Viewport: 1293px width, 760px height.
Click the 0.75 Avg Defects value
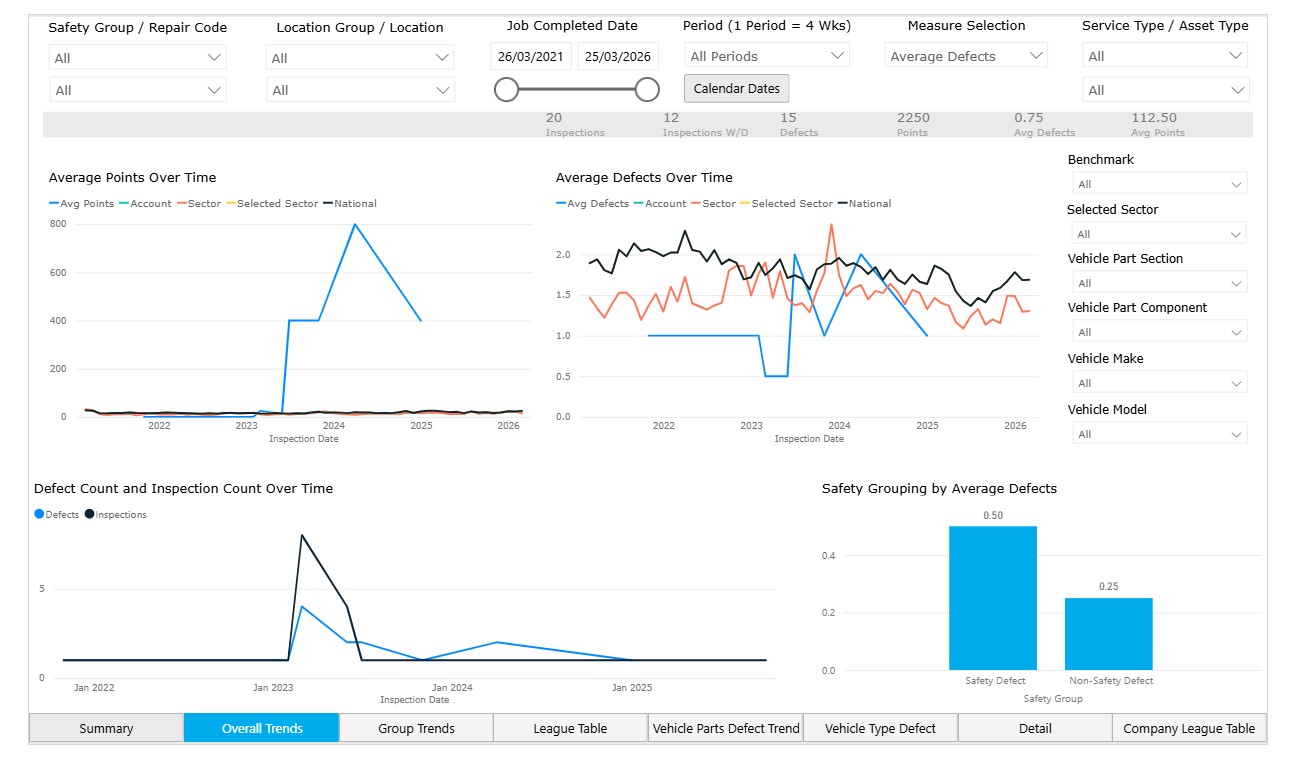tap(1044, 124)
